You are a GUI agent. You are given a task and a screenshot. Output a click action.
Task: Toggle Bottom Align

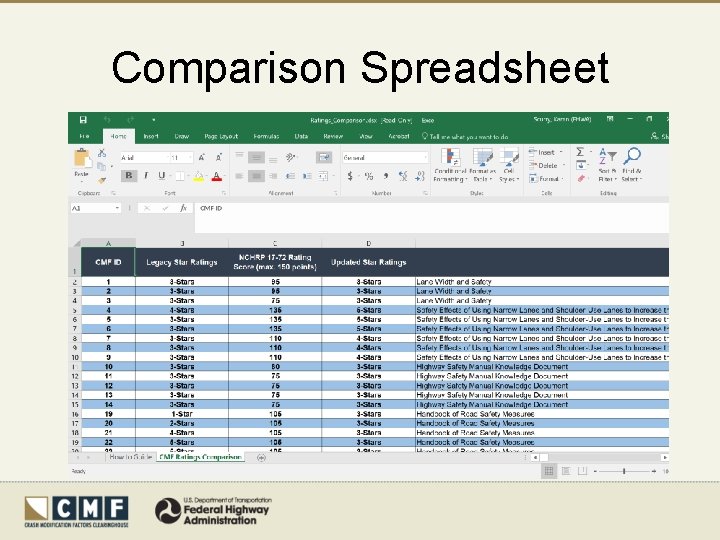273,160
